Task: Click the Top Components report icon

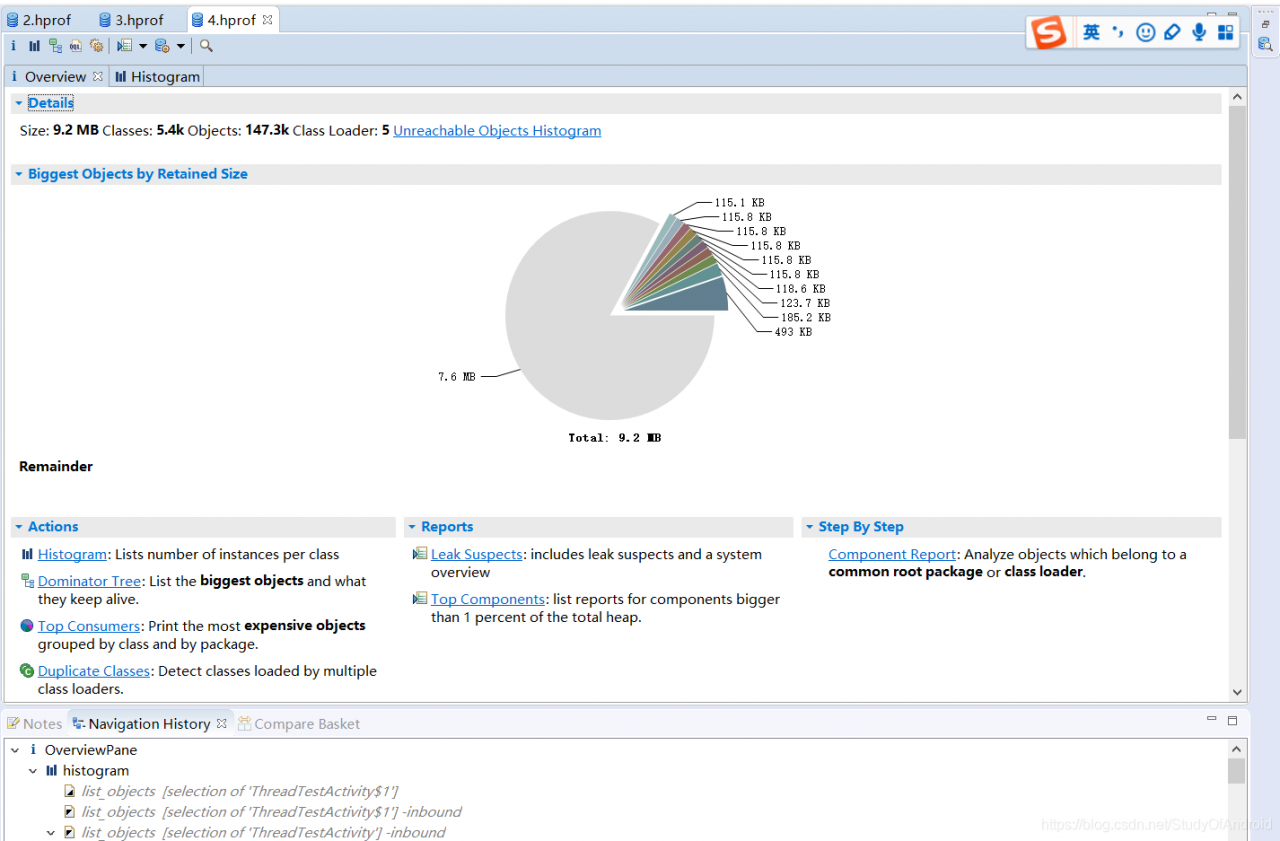Action: [x=421, y=599]
